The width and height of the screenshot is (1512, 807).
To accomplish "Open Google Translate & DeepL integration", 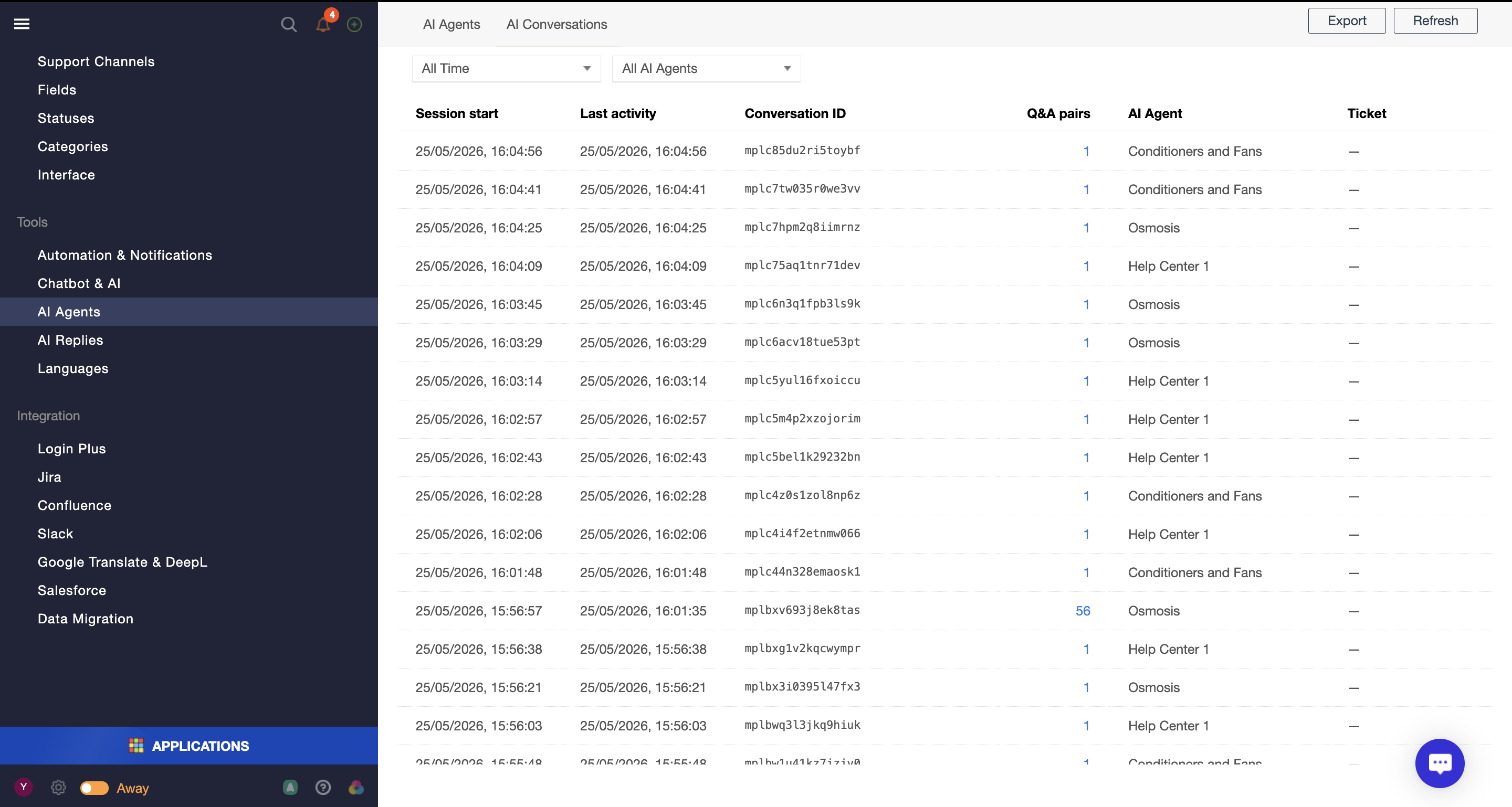I will click(123, 562).
